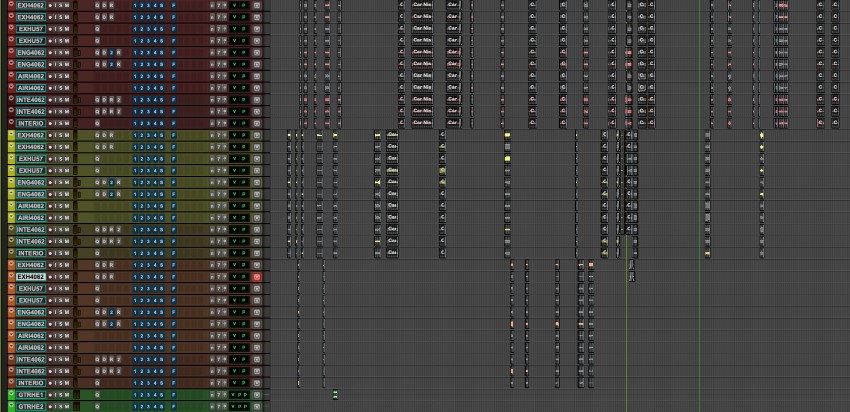850x412 pixels.
Task: Open track options for red-group INTERIO track
Action: pyautogui.click(x=12, y=123)
